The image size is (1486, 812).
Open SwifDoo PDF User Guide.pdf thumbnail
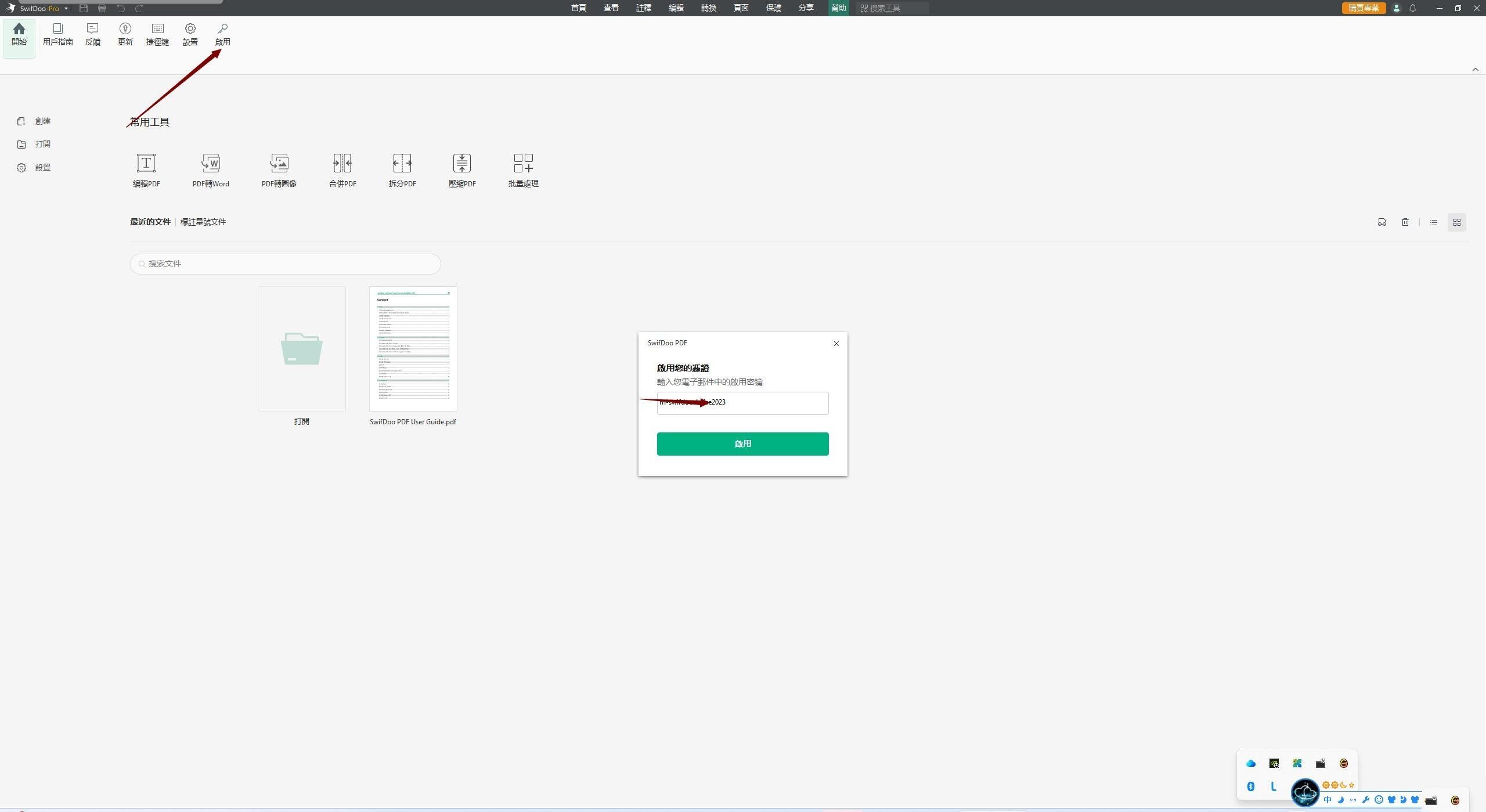(413, 349)
